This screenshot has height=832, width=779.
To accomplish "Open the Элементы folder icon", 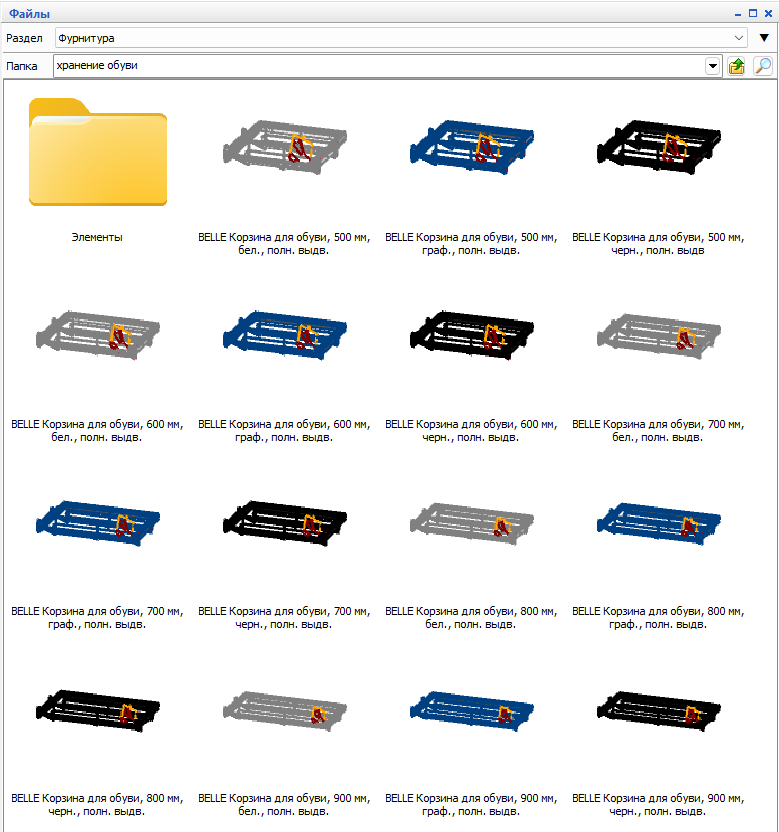I will 98,152.
